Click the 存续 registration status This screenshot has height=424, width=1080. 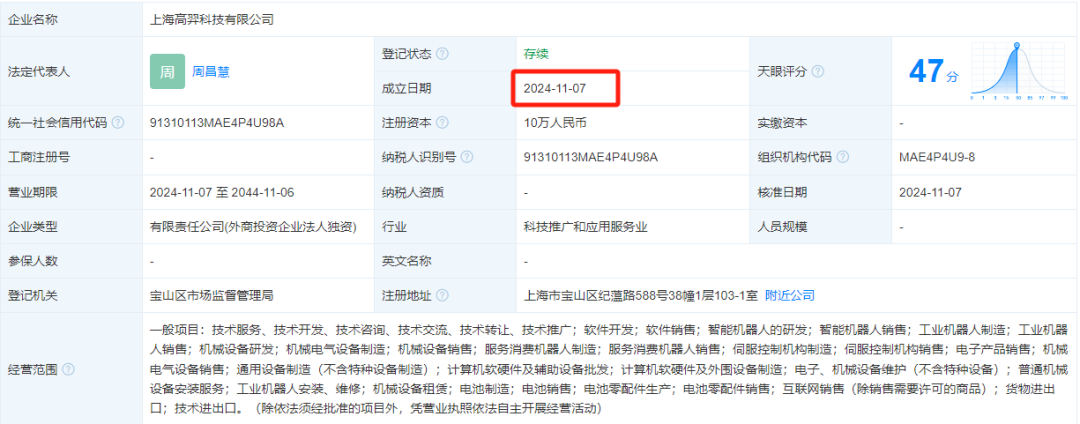pyautogui.click(x=536, y=54)
